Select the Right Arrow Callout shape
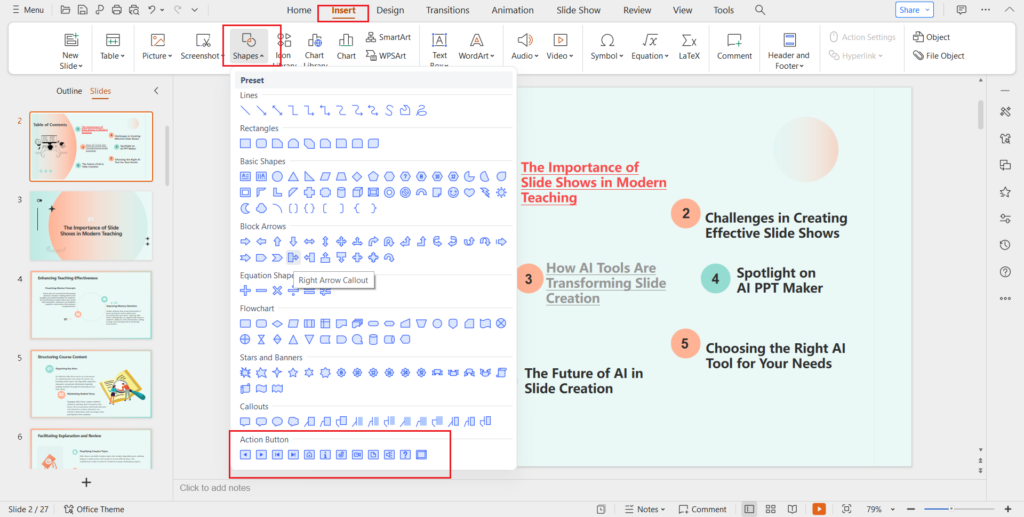1024x517 pixels. pos(293,258)
